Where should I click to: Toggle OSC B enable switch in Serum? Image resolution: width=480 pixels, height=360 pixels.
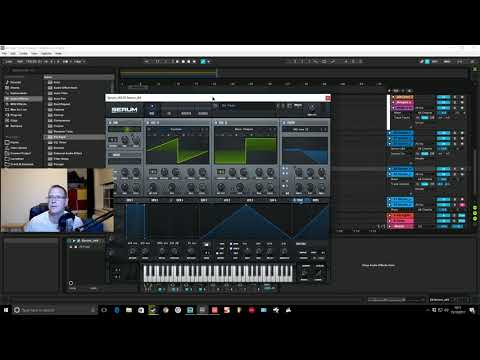coord(217,123)
